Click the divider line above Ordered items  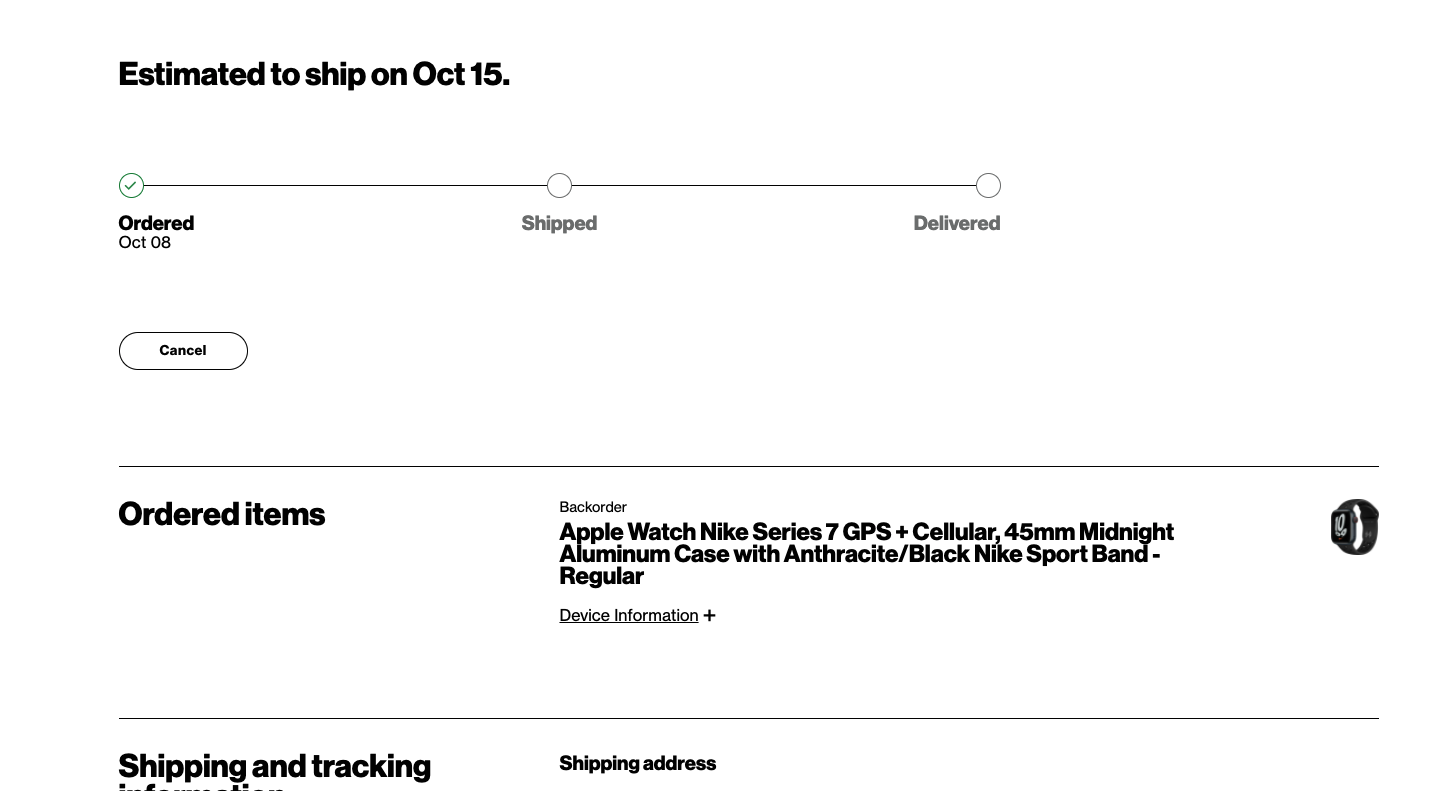click(748, 467)
